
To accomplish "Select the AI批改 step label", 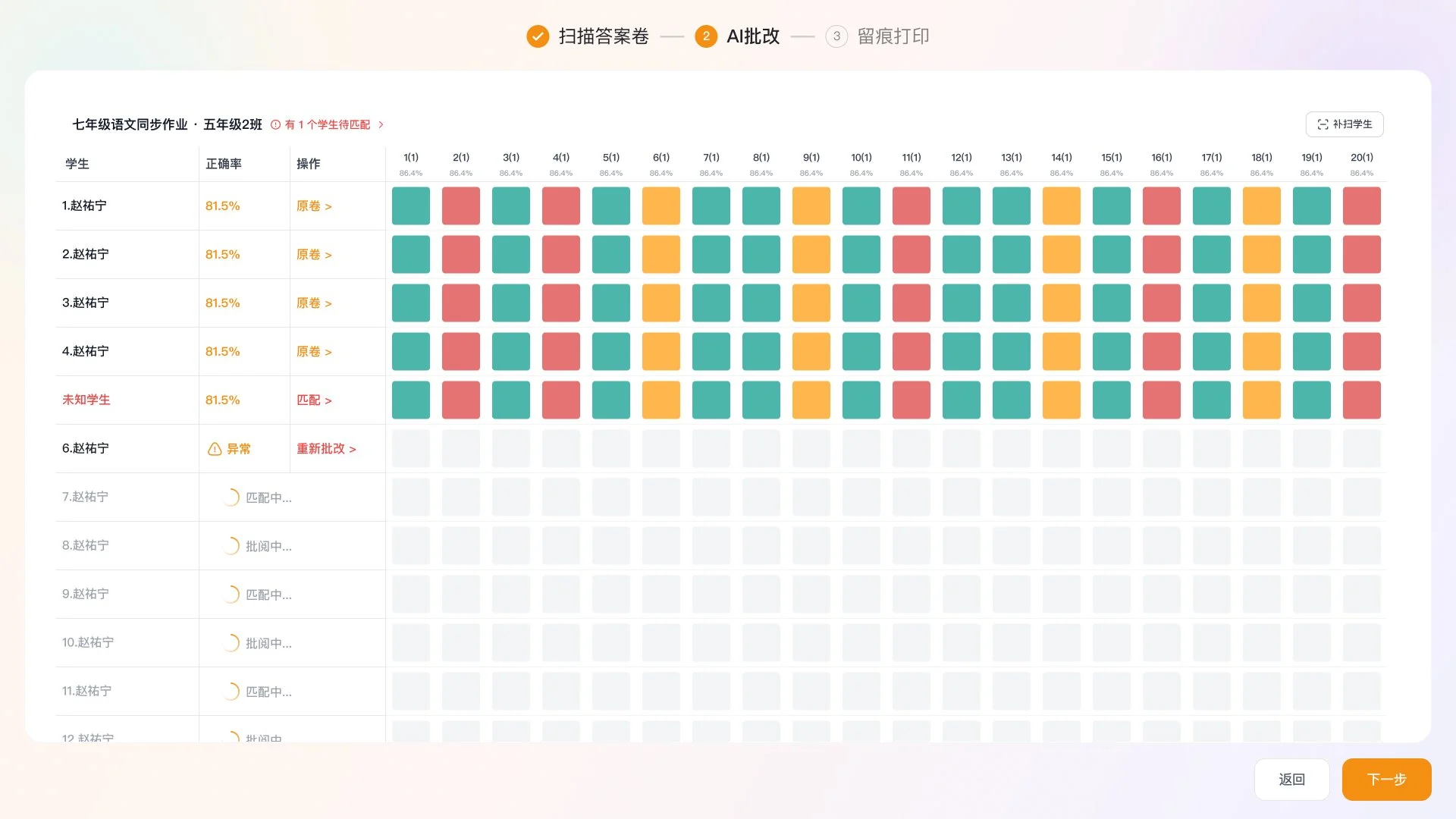I will [x=753, y=36].
